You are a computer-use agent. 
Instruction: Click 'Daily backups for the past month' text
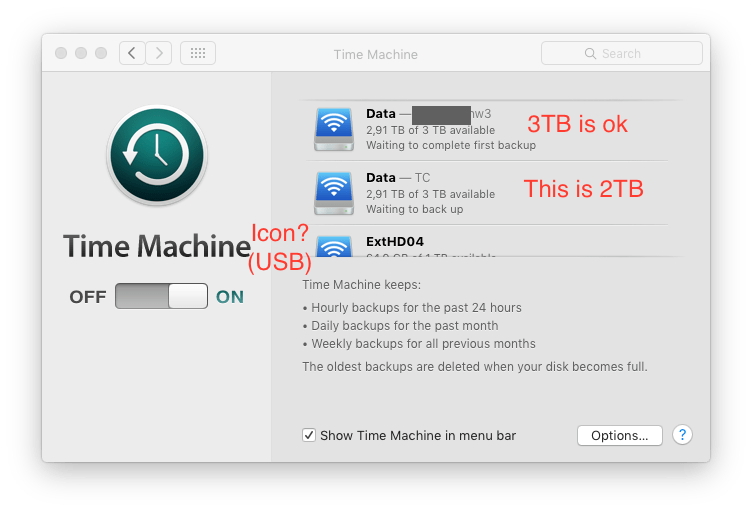tap(405, 326)
